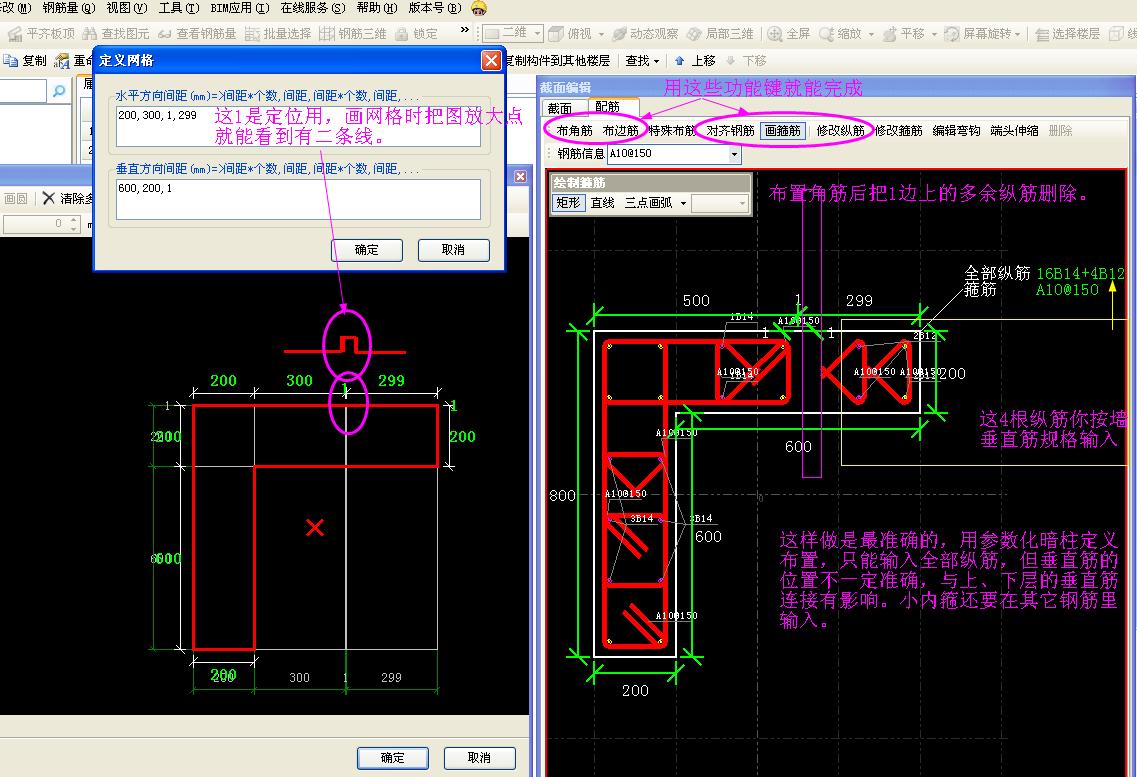Close the panel with grey X below dialog

click(520, 176)
